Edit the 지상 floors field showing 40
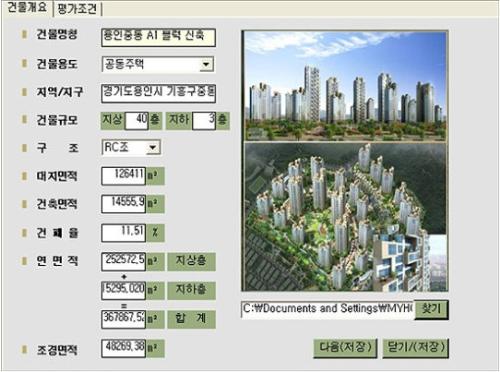Screen dimensions: 500x372 (x=136, y=120)
